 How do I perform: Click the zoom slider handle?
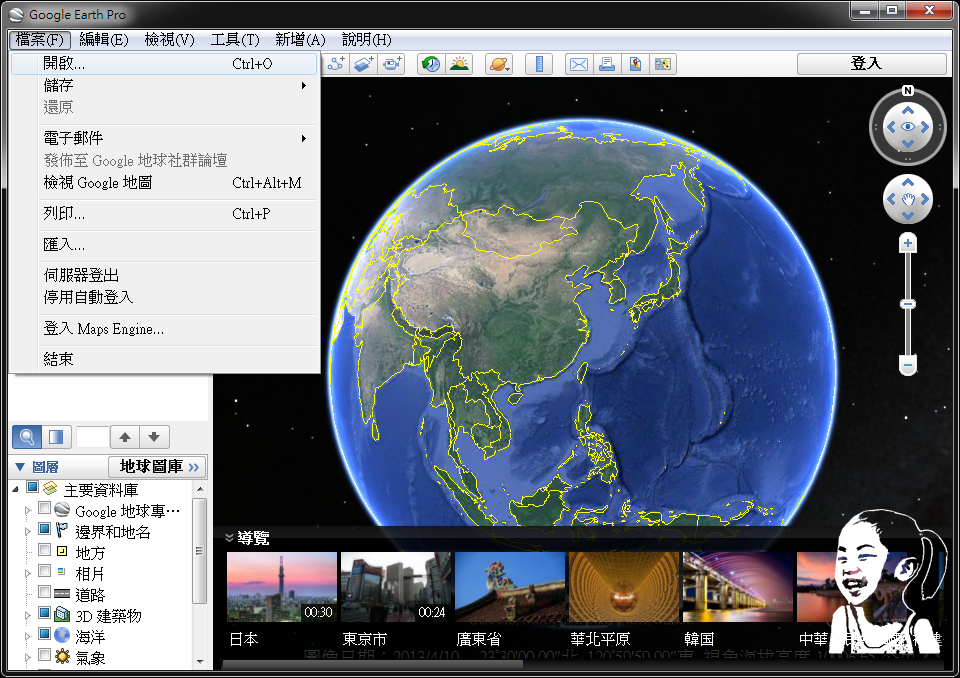908,304
